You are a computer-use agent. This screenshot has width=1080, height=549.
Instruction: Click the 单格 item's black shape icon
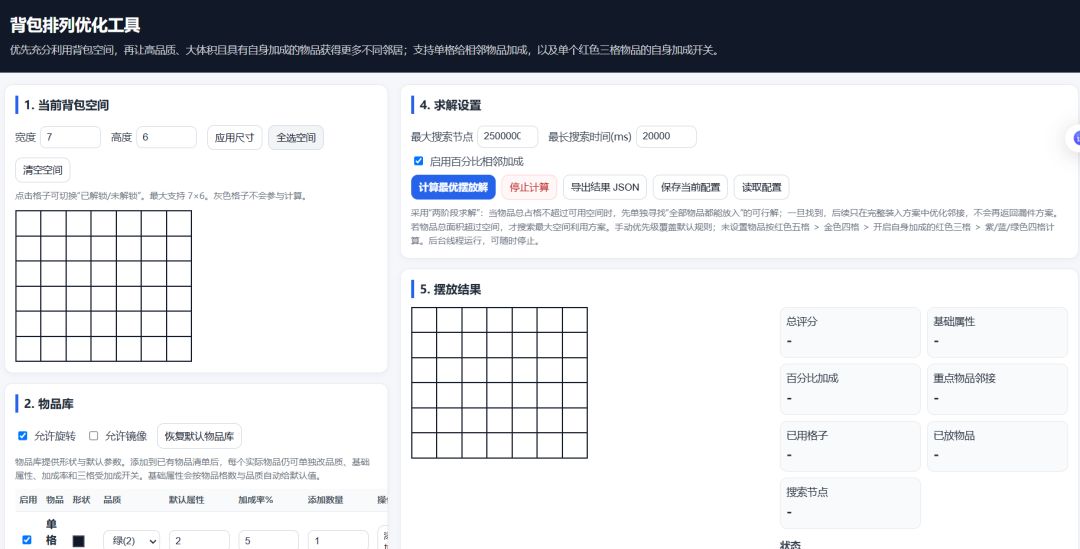pyautogui.click(x=79, y=541)
